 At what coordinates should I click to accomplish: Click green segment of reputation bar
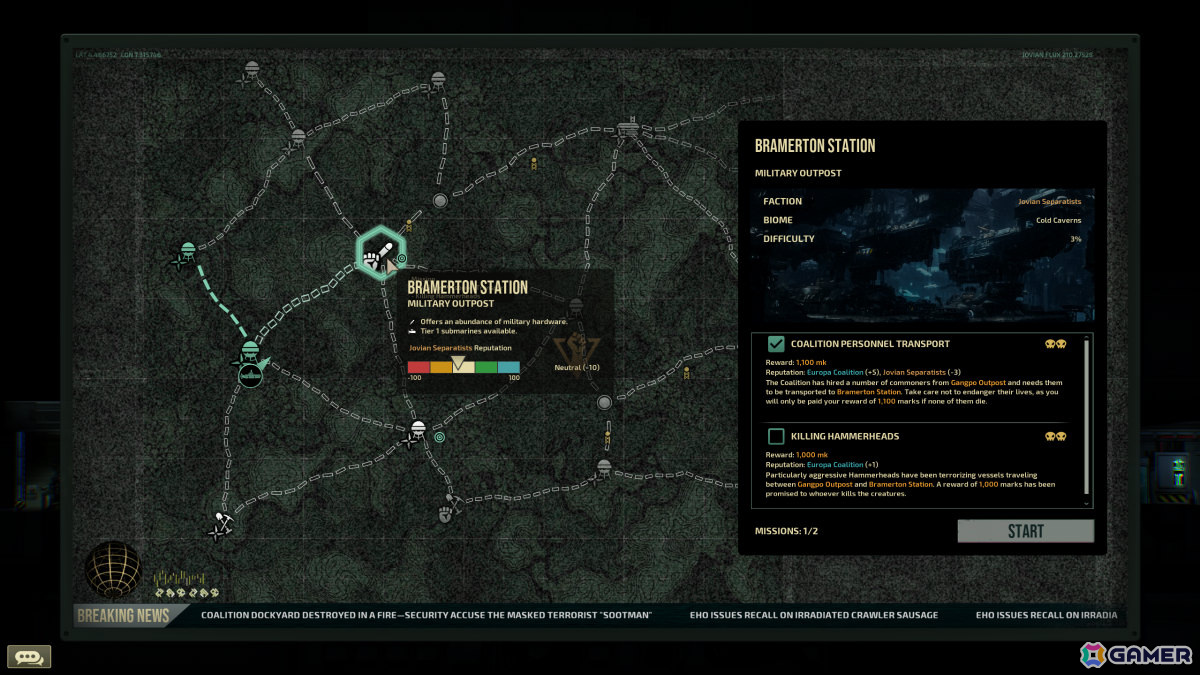click(x=486, y=367)
